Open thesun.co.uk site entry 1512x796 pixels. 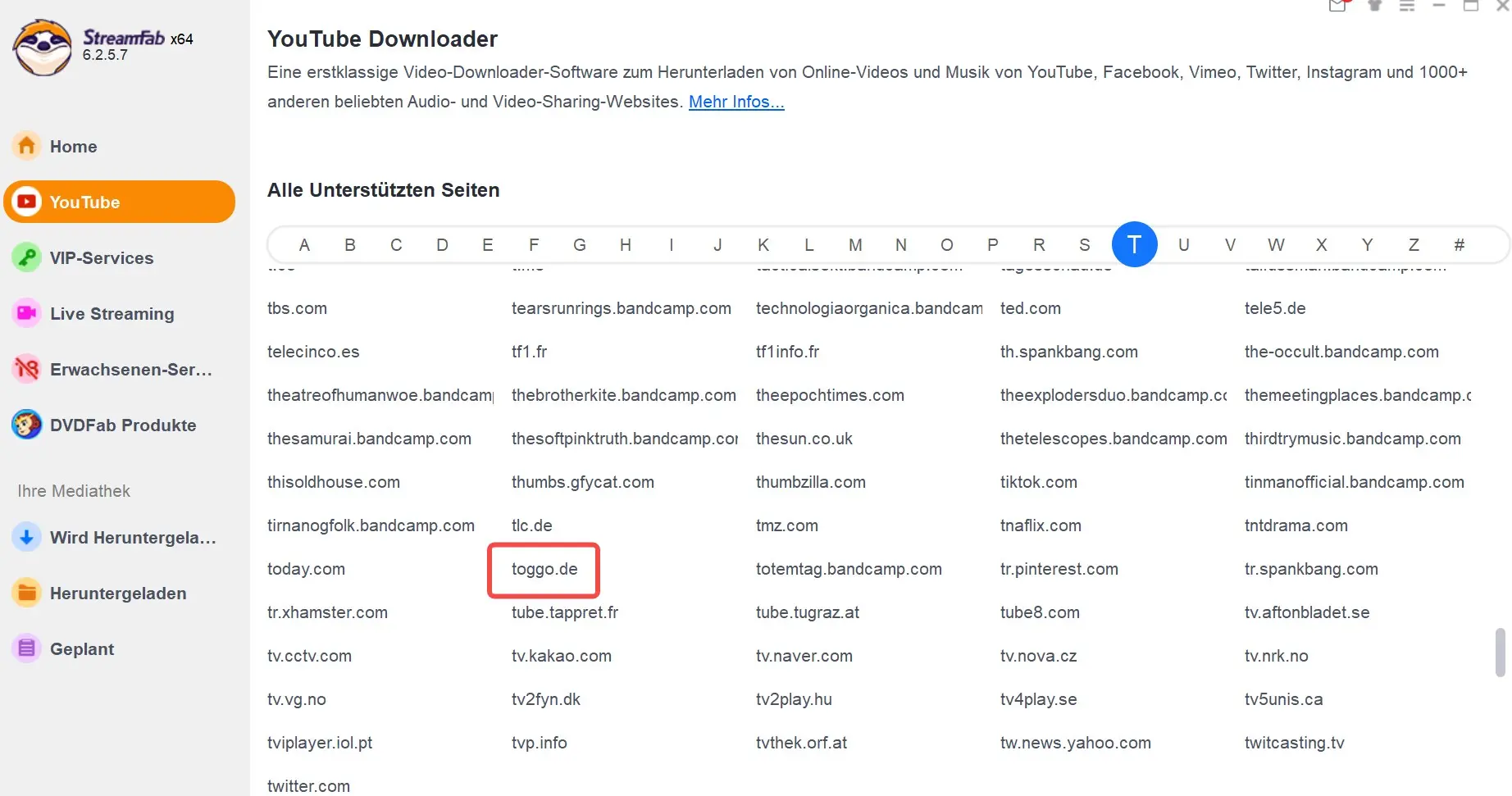coord(804,439)
